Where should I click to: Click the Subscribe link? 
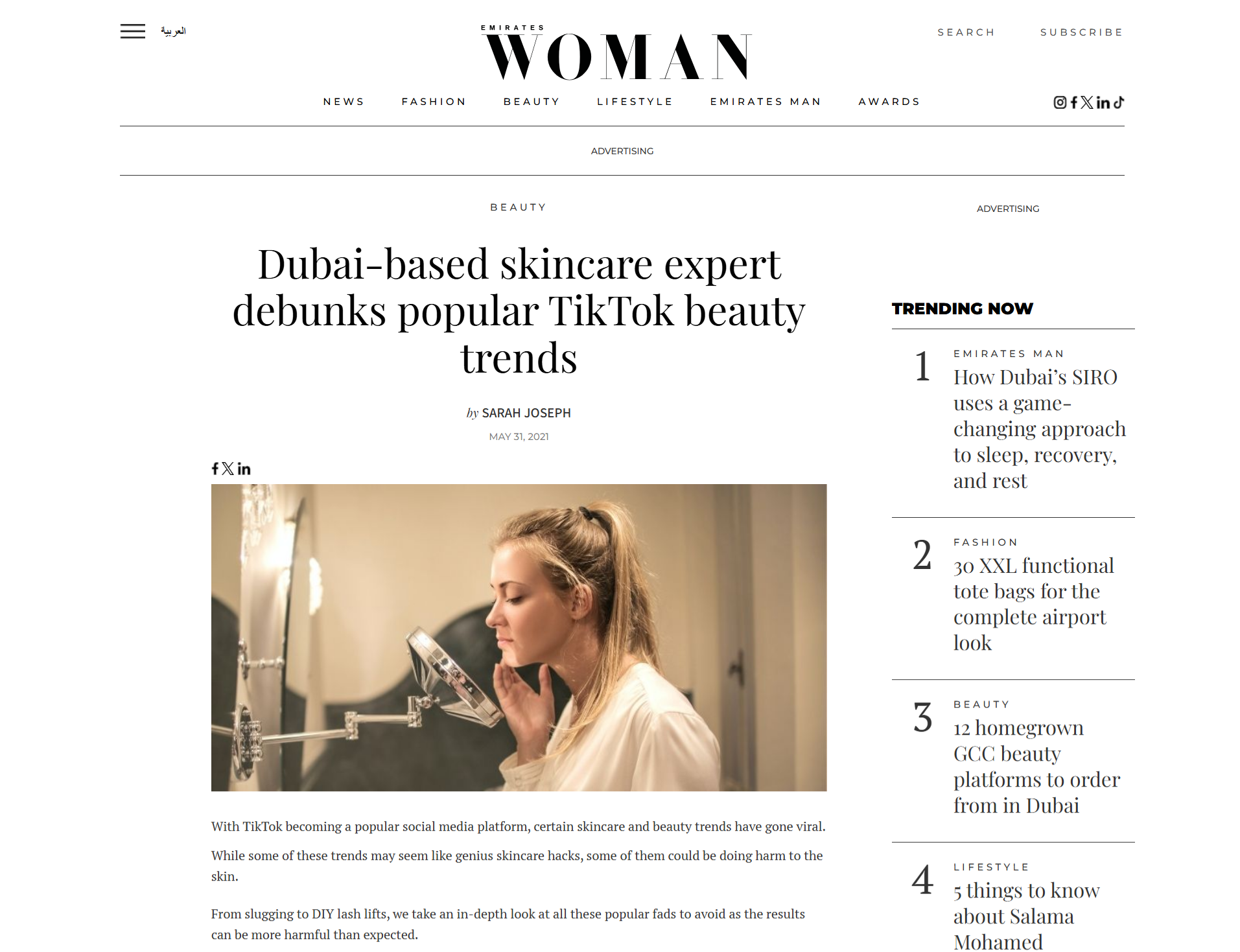pos(1081,32)
